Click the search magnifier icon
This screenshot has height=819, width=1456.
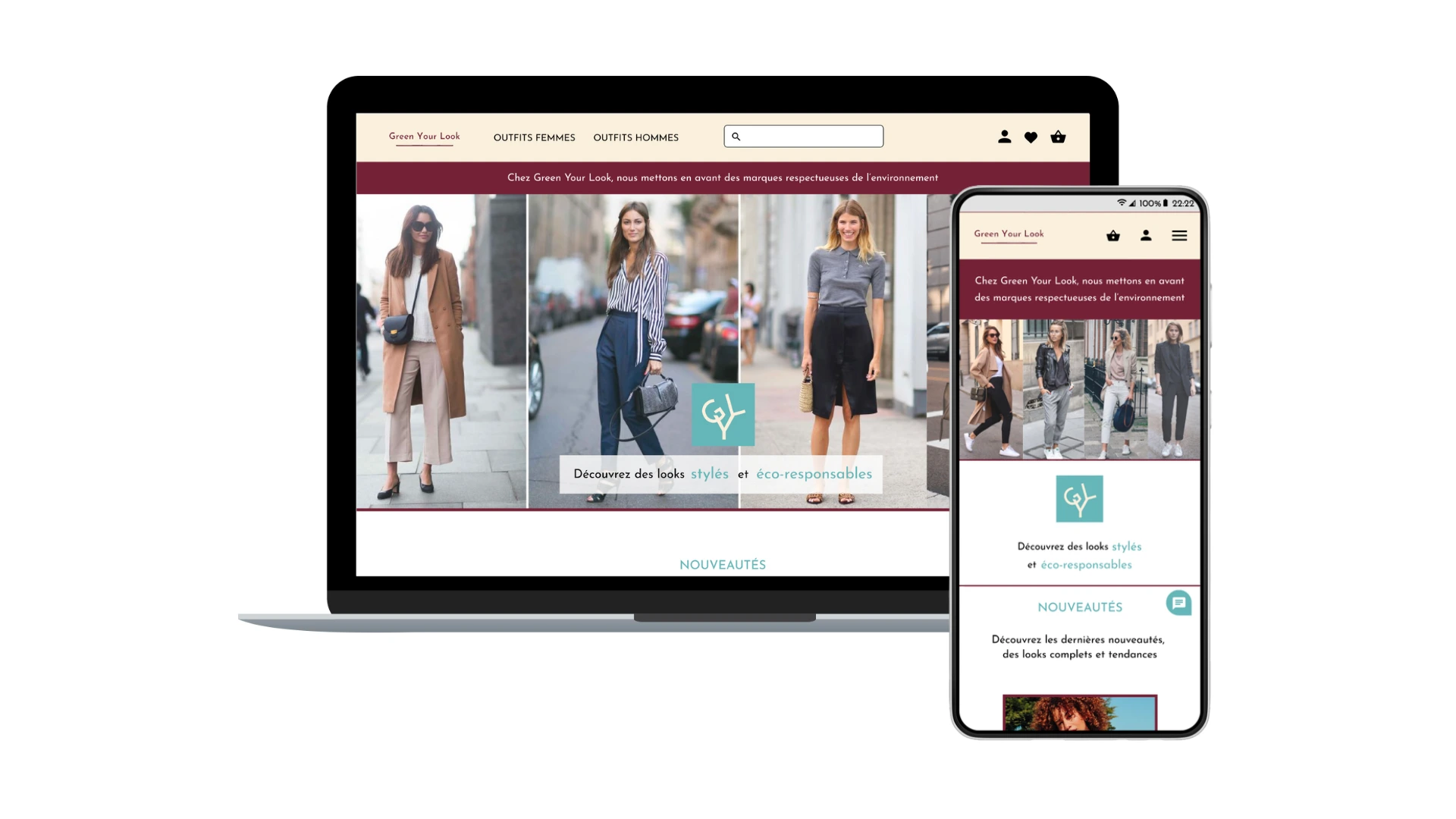tap(736, 136)
